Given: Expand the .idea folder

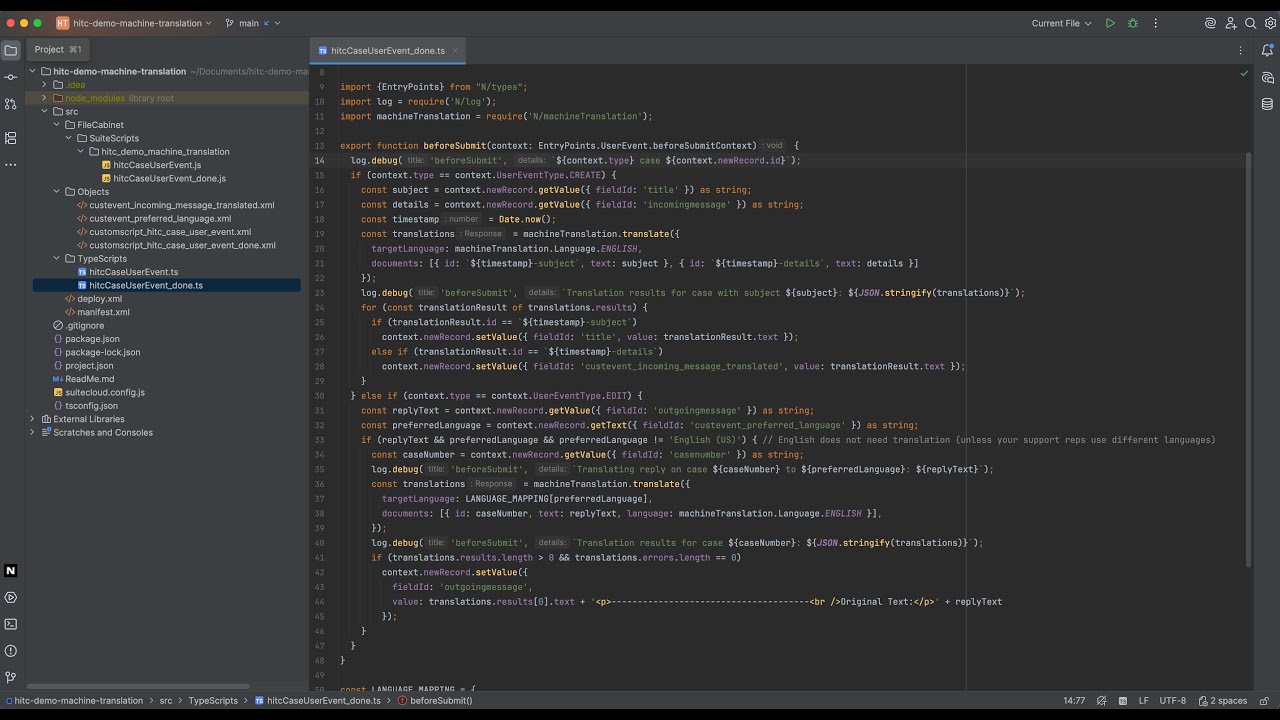Looking at the screenshot, I should (x=44, y=85).
